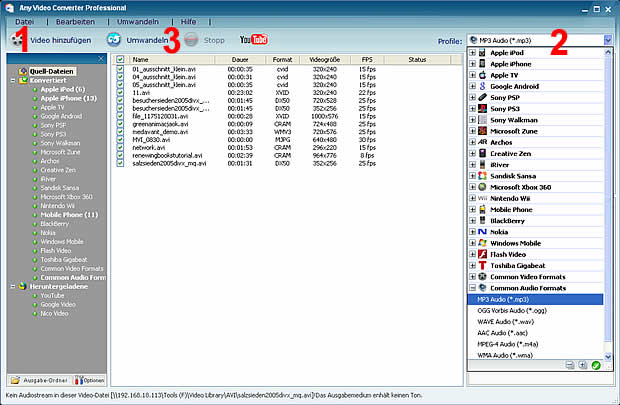Click the minus icon at the bottom of the profile list
This screenshot has width=620, height=405.
click(x=569, y=365)
